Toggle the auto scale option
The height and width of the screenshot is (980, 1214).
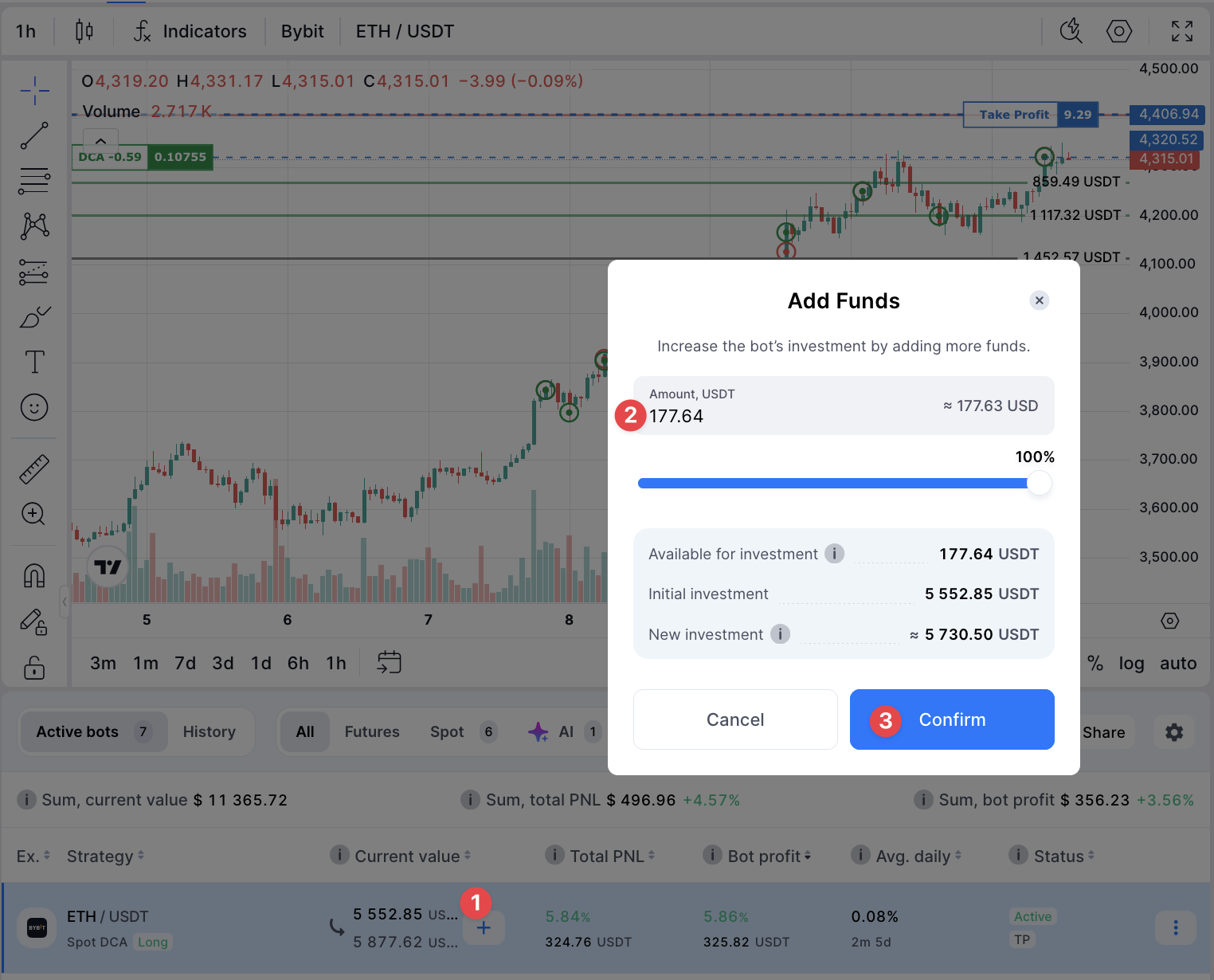point(1178,663)
